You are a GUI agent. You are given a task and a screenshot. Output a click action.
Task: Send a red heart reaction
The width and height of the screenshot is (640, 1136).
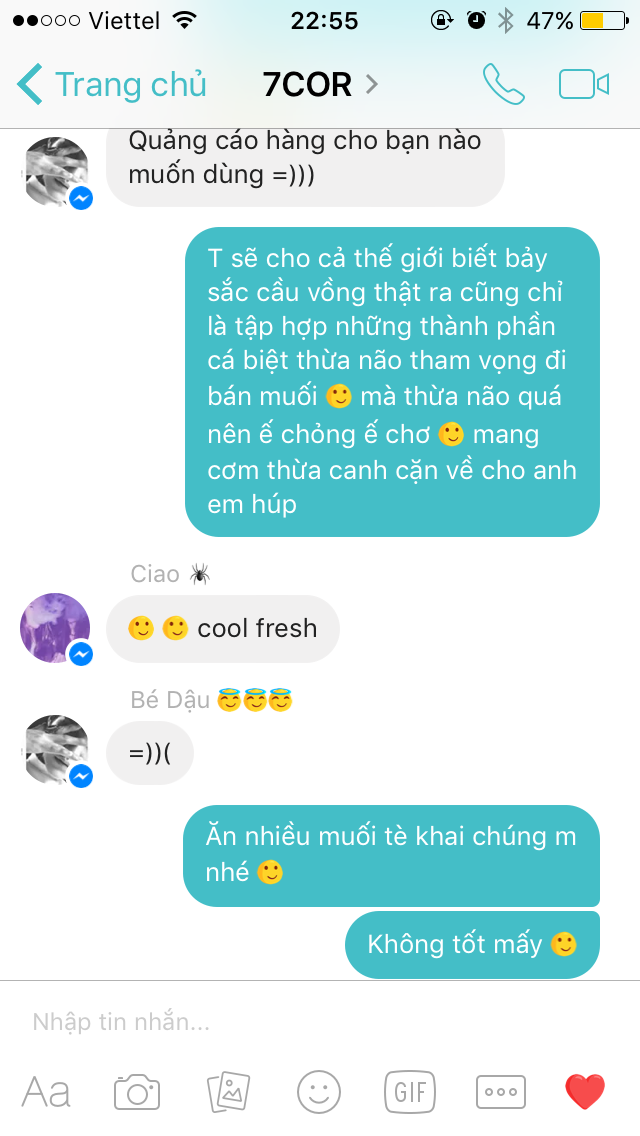(585, 1092)
